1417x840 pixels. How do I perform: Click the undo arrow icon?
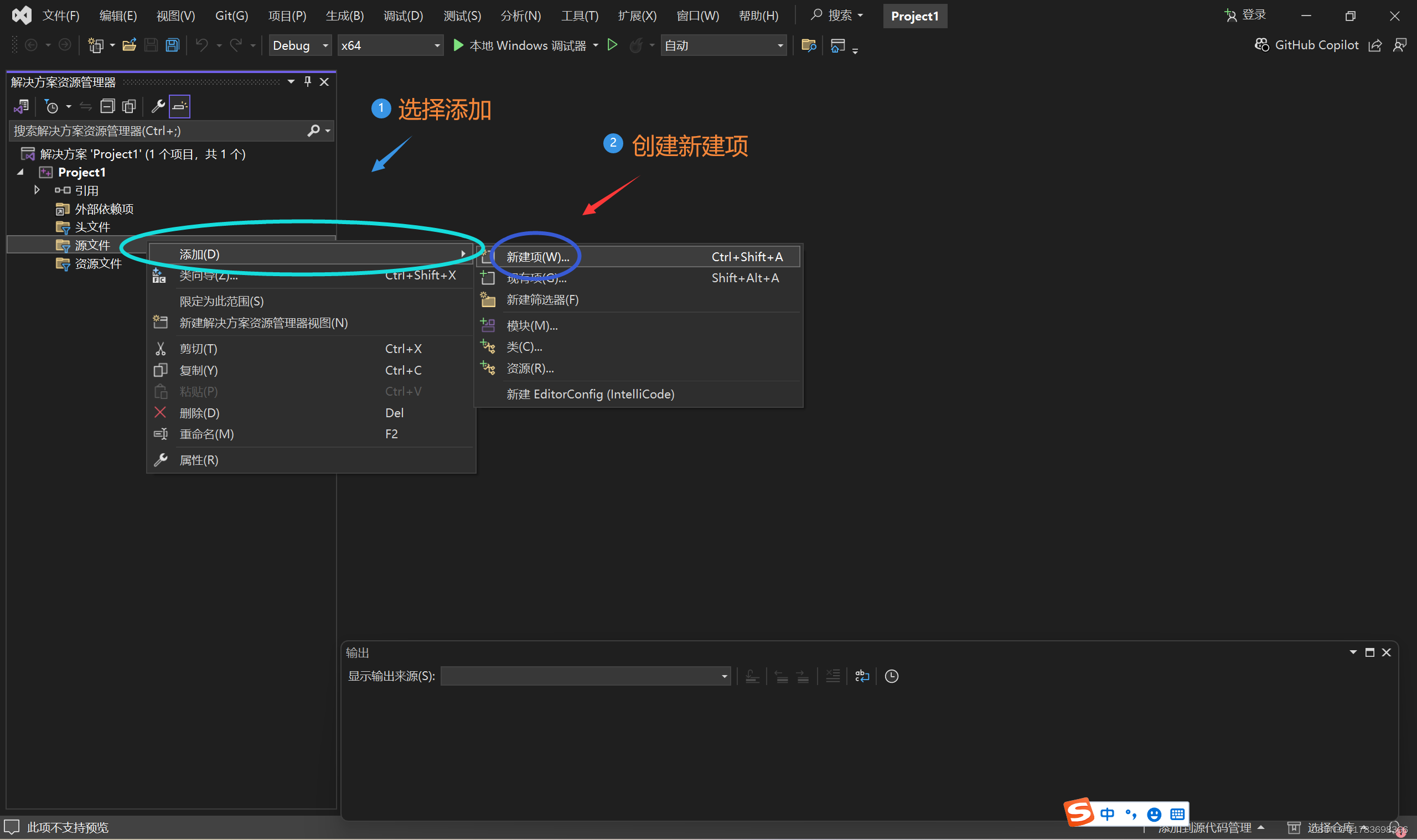201,45
